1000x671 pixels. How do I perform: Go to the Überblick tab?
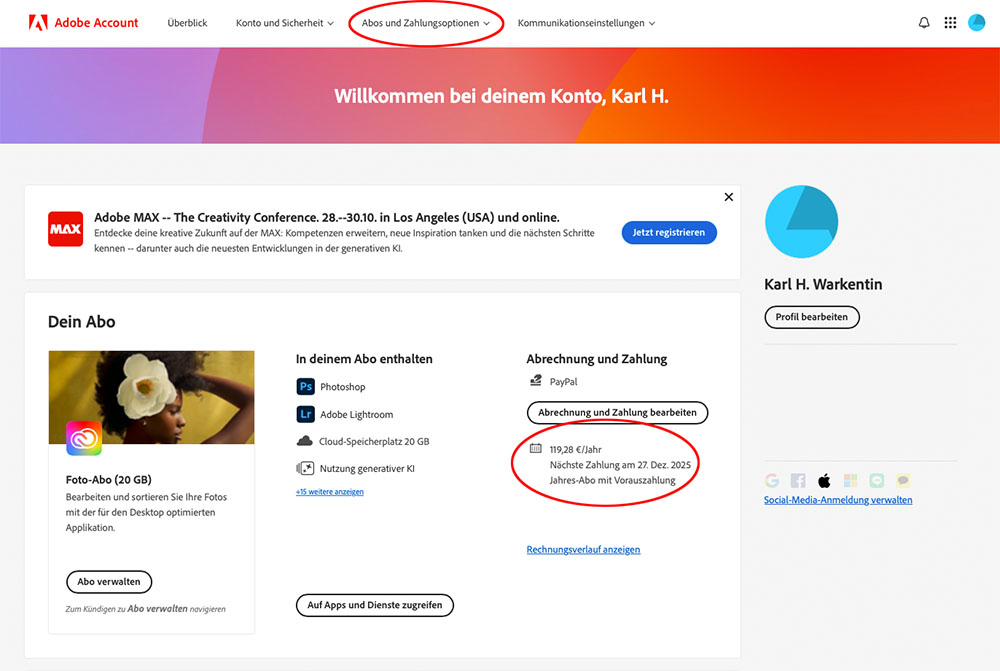pyautogui.click(x=188, y=23)
